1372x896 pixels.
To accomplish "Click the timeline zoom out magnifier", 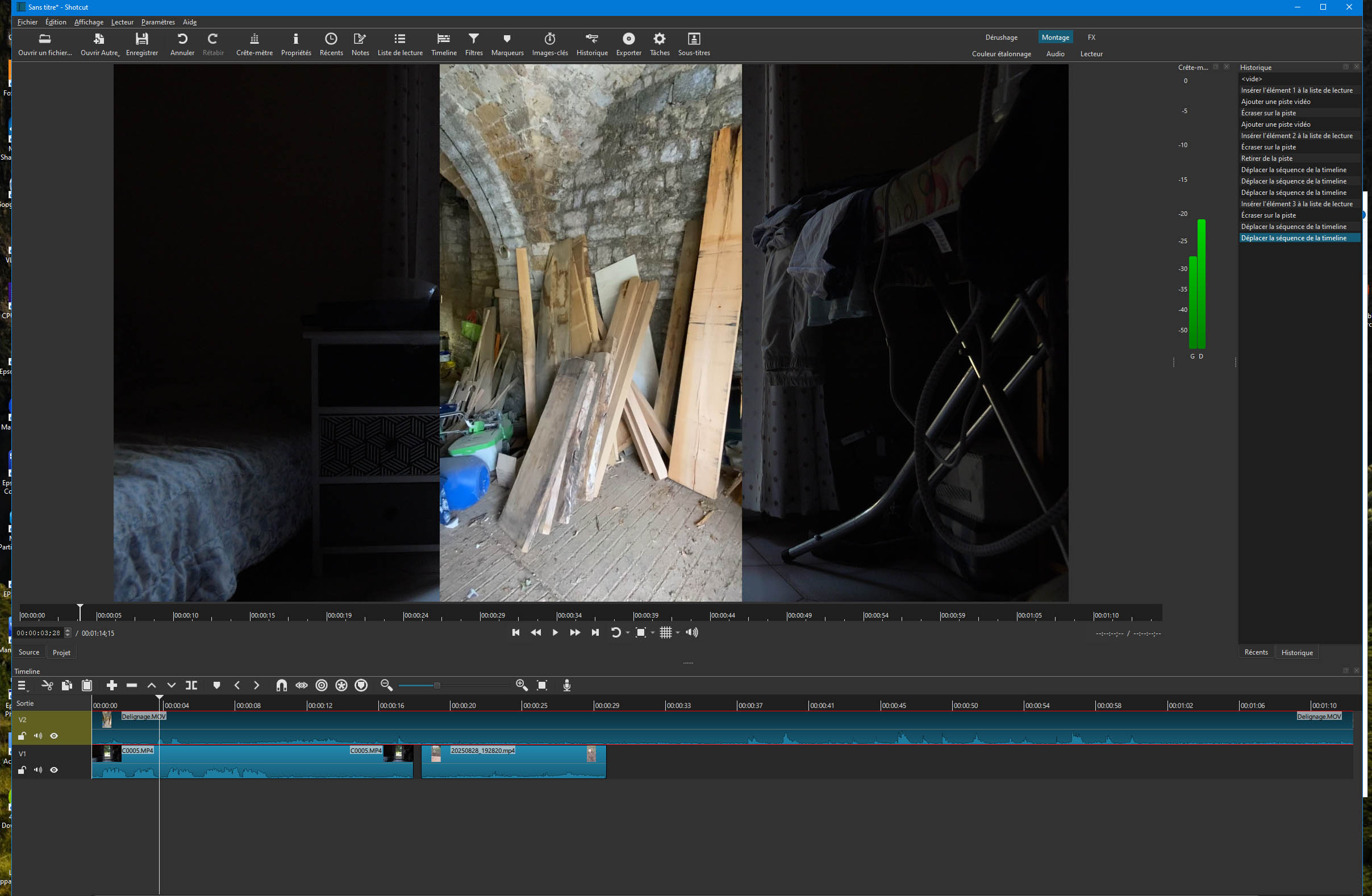I will pyautogui.click(x=386, y=685).
